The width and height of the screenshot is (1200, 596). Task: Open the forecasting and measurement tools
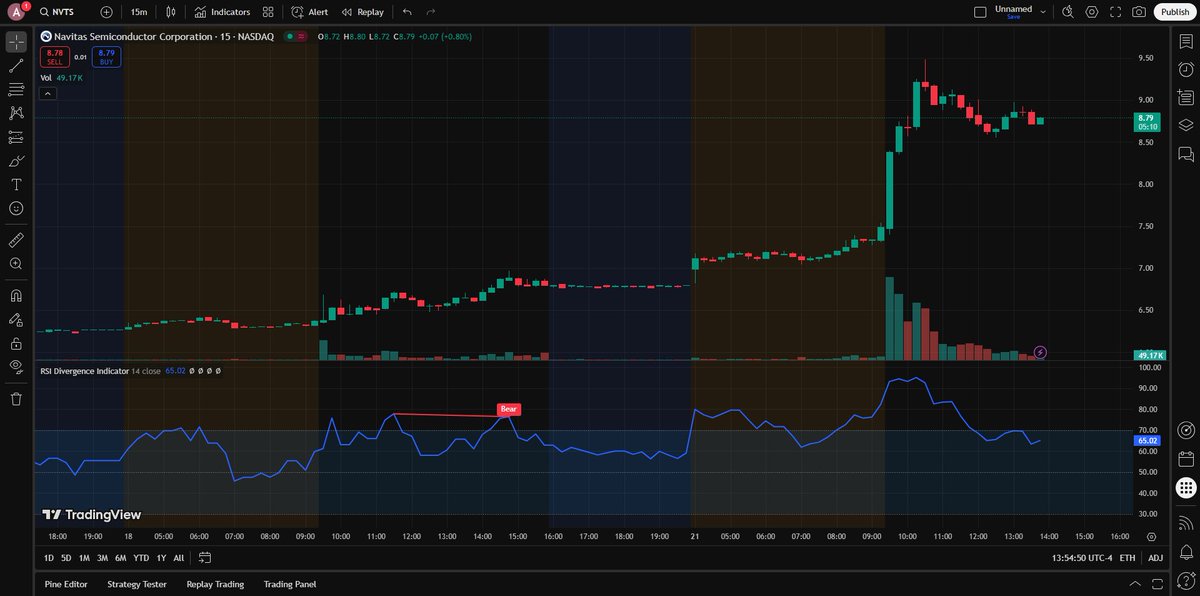16,137
